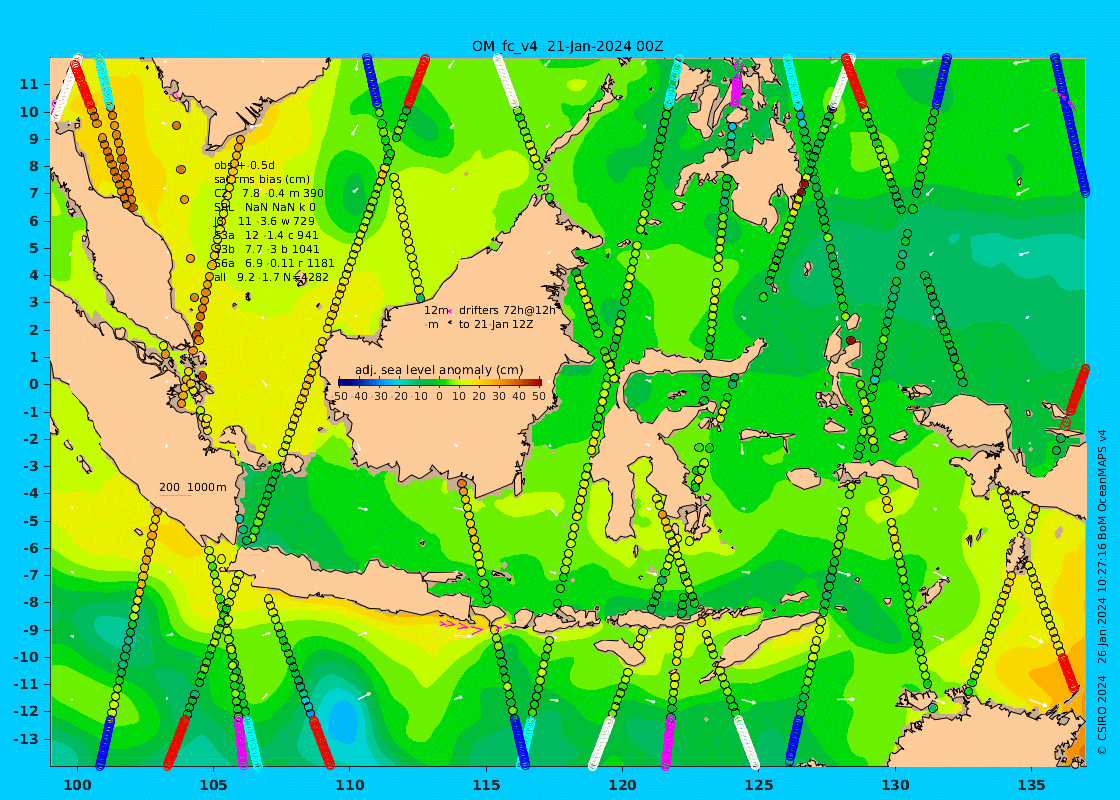The width and height of the screenshot is (1120, 800).
Task: Click the legend row starting with "C2 7.8"
Action: [x=269, y=194]
